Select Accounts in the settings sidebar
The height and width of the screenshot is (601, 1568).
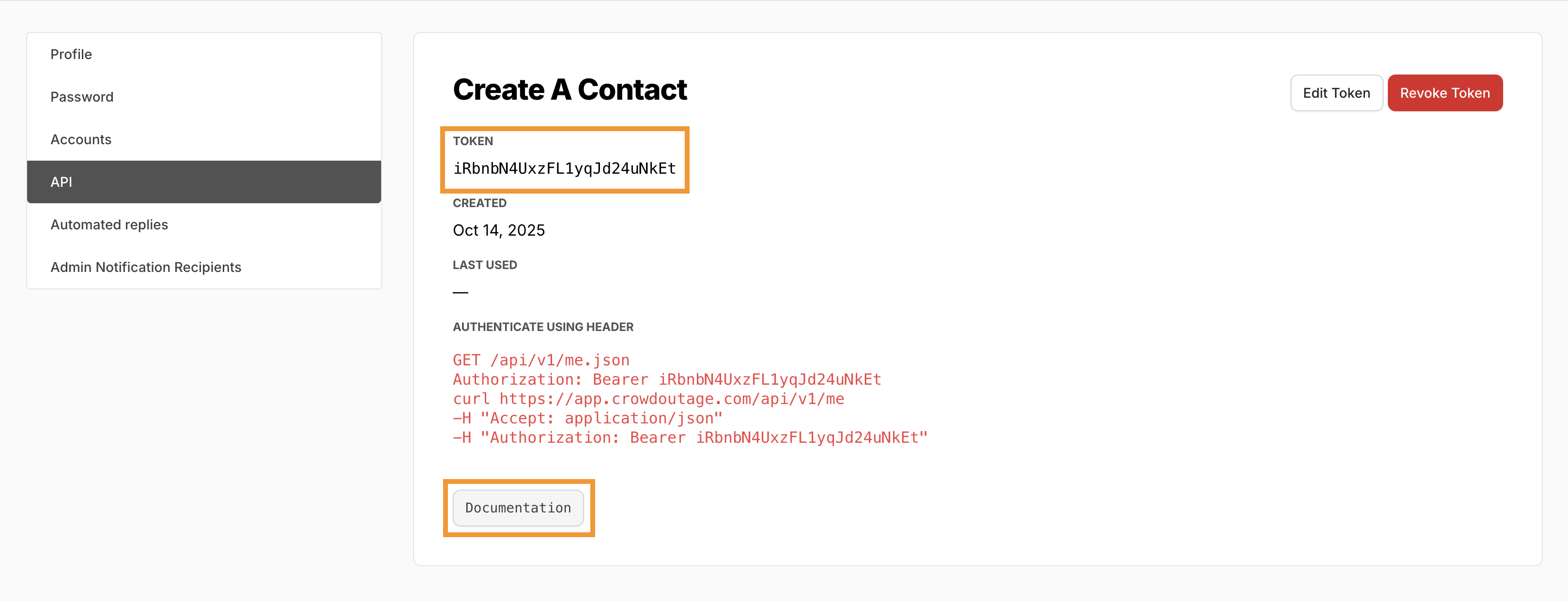click(81, 139)
